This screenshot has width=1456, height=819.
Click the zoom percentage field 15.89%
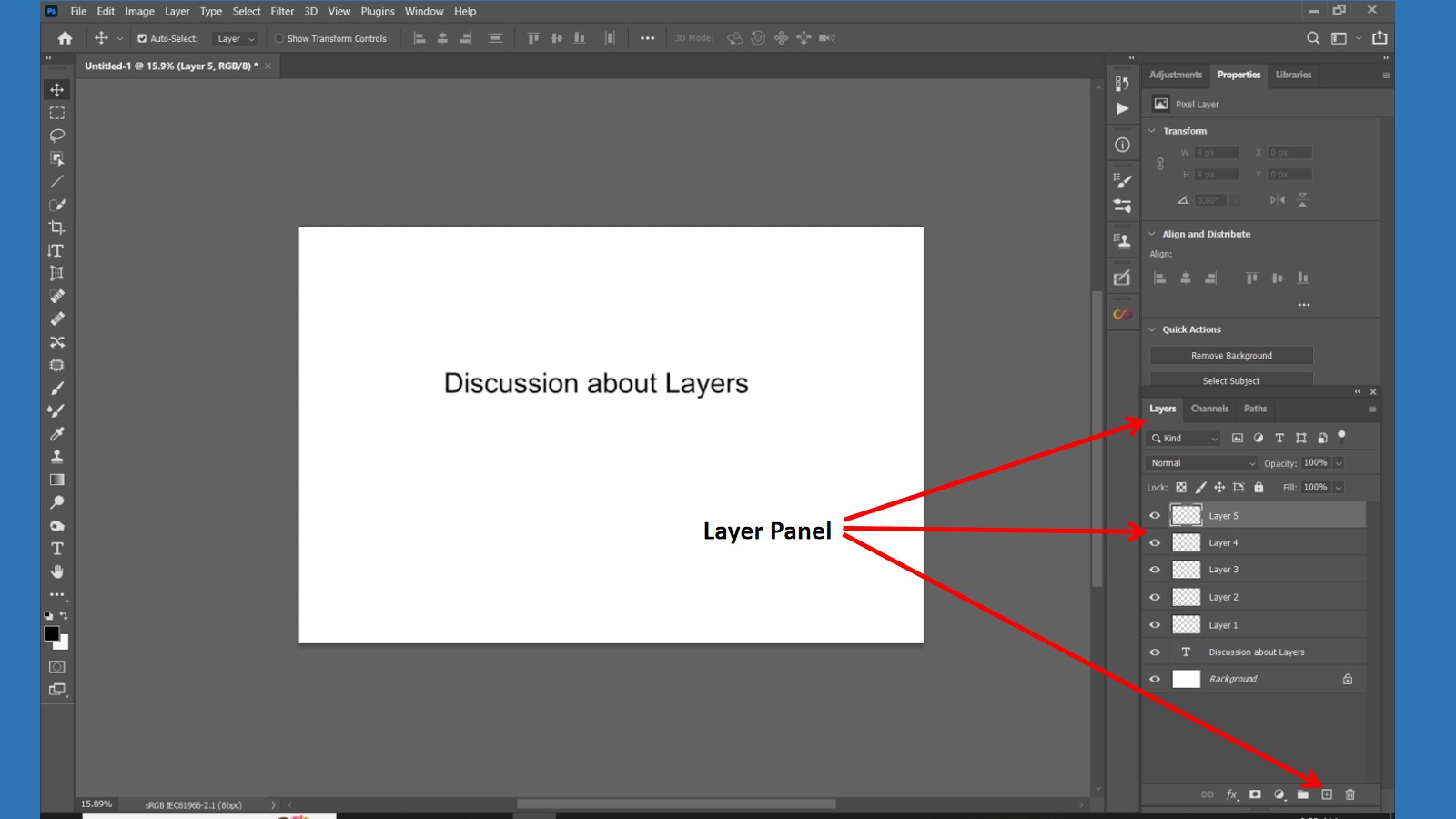[96, 804]
